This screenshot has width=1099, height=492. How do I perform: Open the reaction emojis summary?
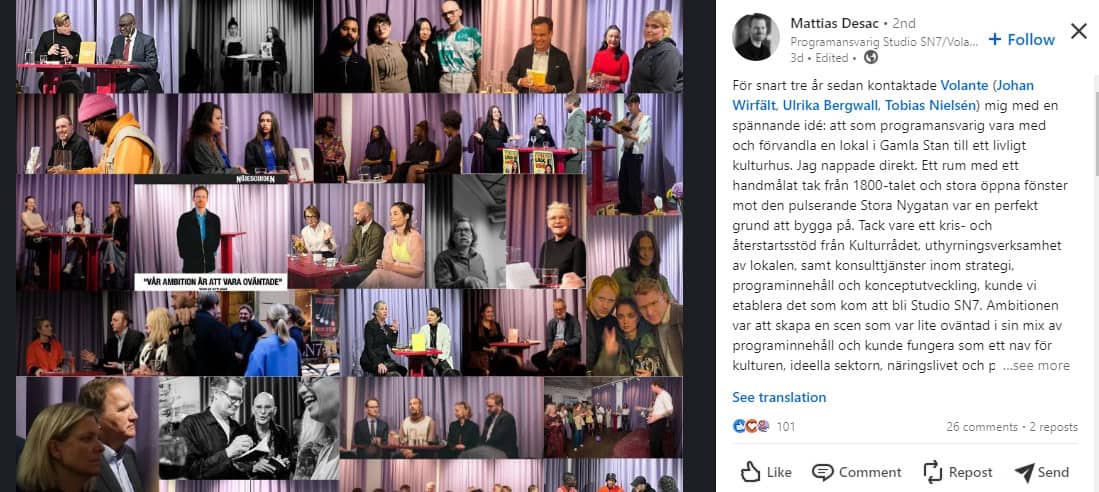[x=751, y=426]
